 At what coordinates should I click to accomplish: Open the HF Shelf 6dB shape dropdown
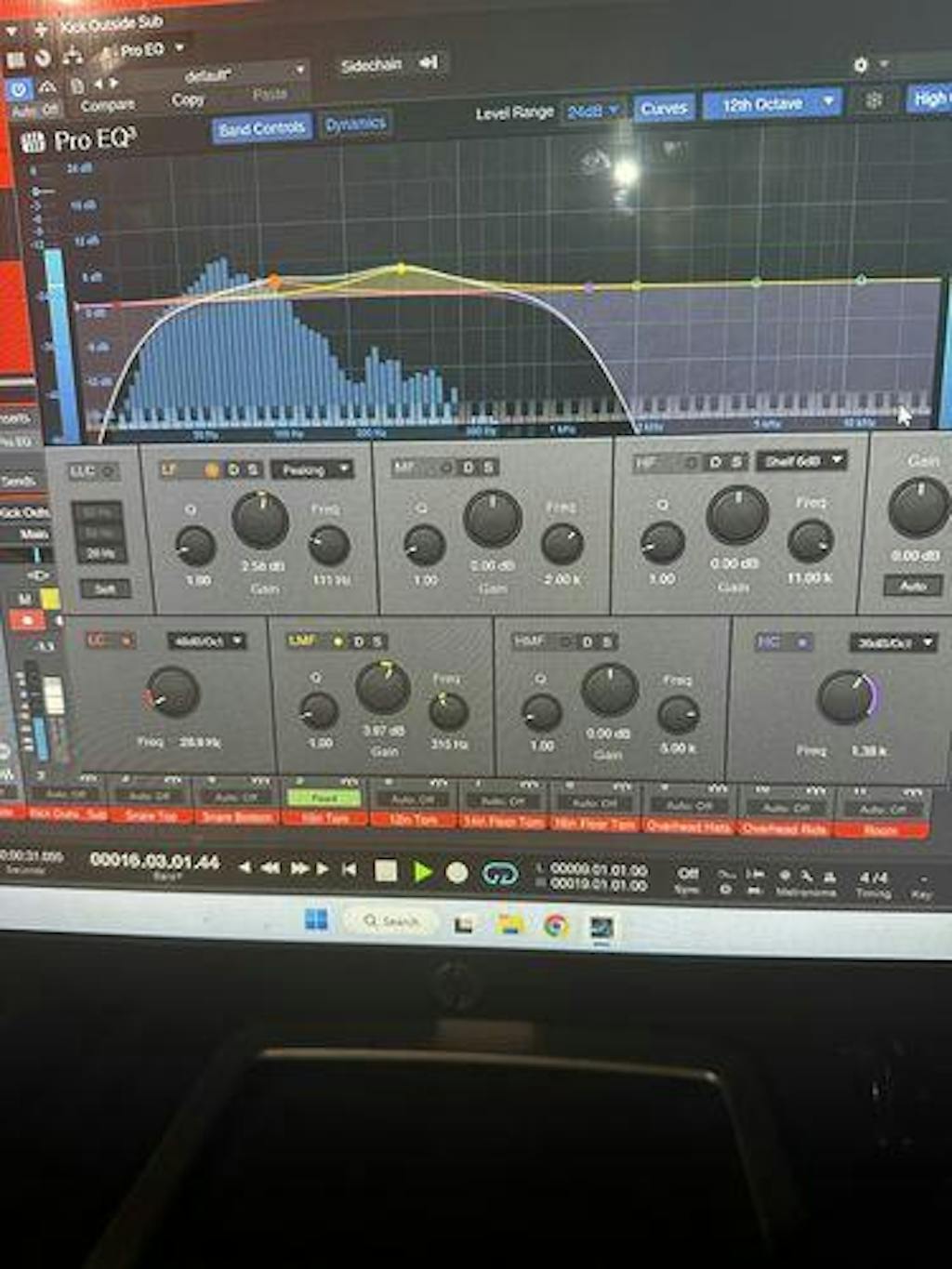click(x=801, y=461)
